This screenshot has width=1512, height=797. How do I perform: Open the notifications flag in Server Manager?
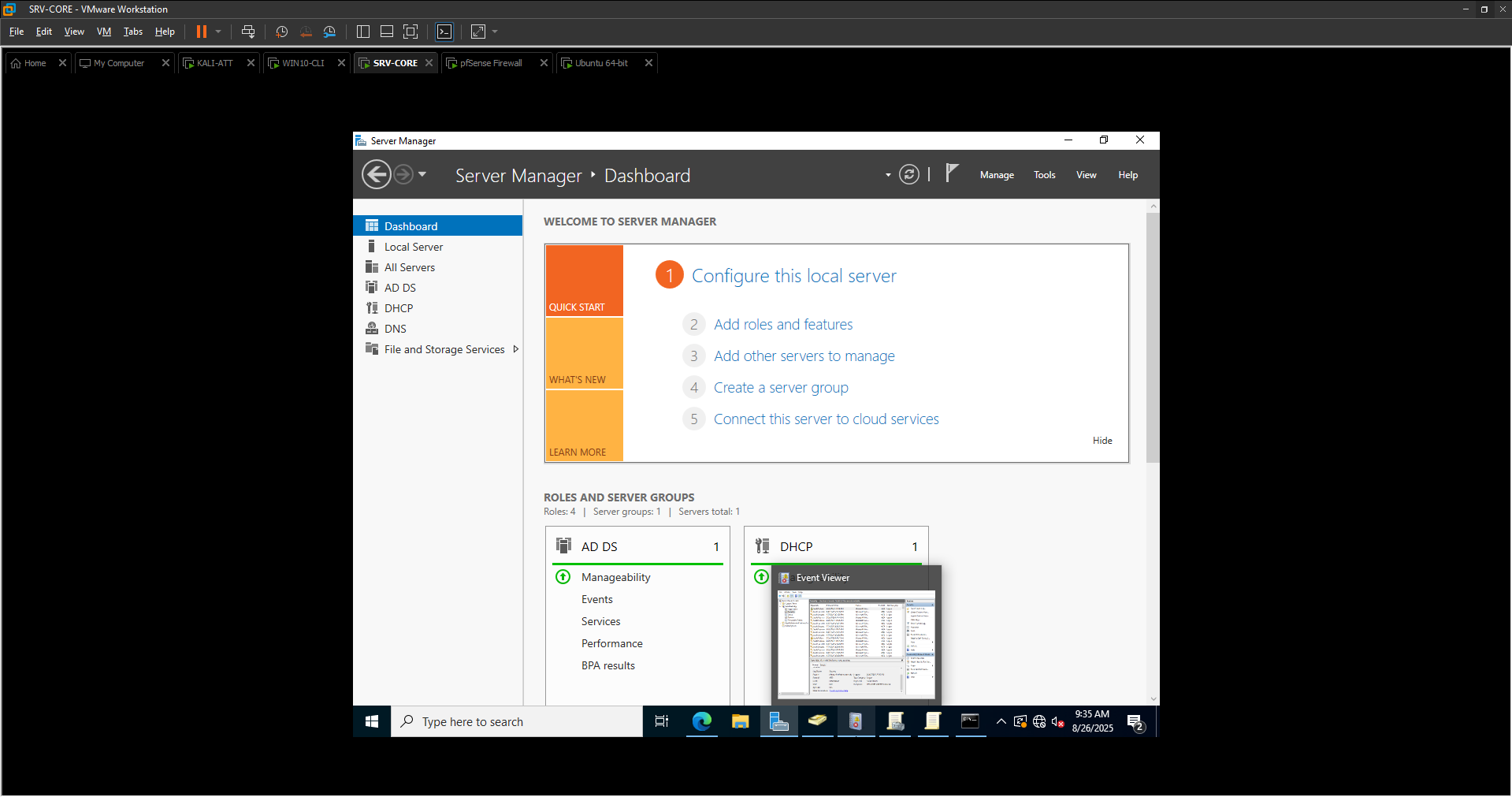click(x=952, y=173)
